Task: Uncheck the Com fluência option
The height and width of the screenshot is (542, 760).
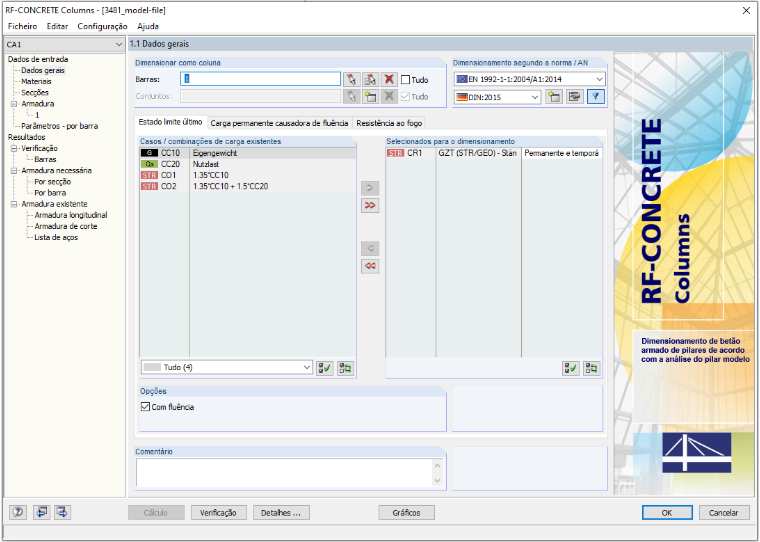Action: [x=145, y=407]
